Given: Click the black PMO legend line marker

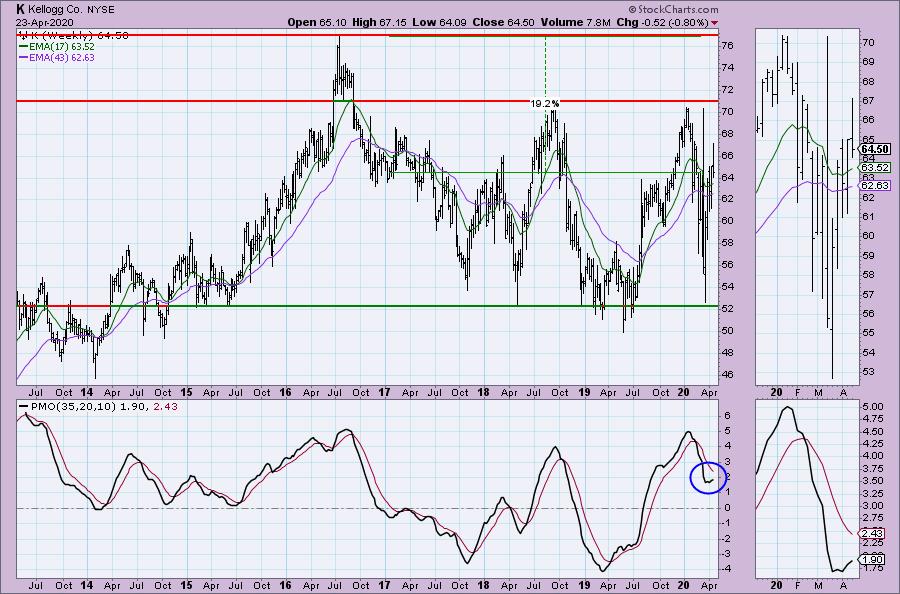Looking at the screenshot, I should (24, 406).
